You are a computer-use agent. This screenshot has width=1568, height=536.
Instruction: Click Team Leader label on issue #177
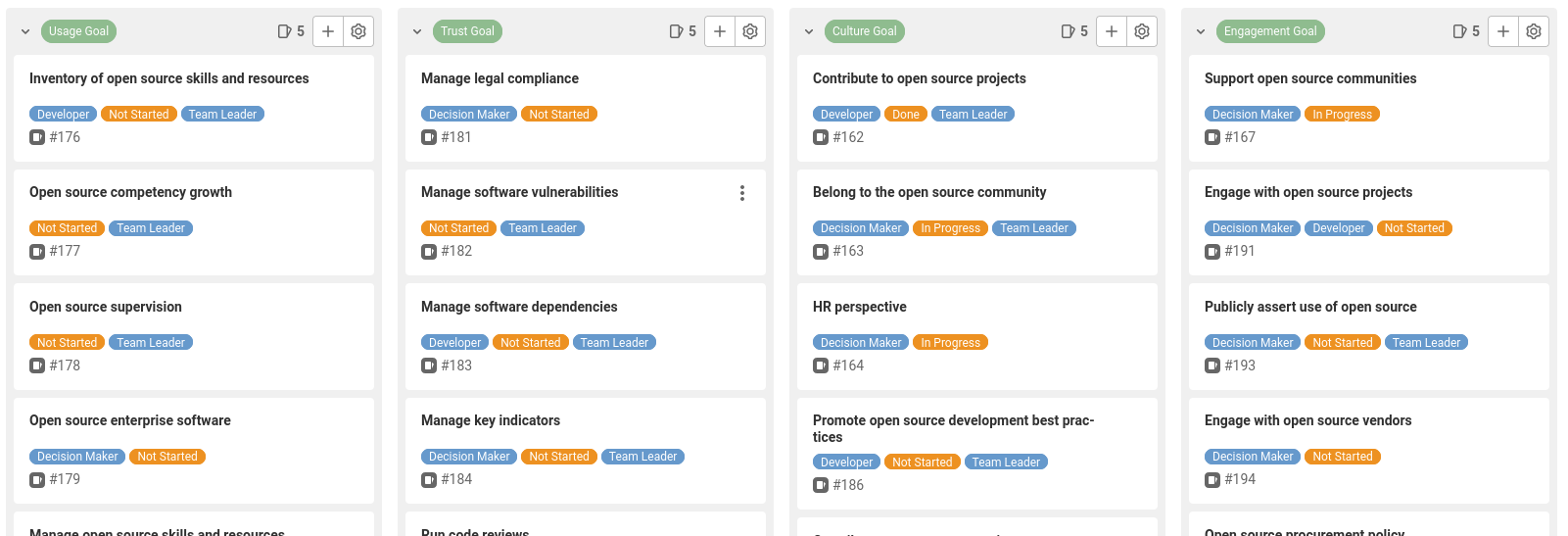click(151, 228)
